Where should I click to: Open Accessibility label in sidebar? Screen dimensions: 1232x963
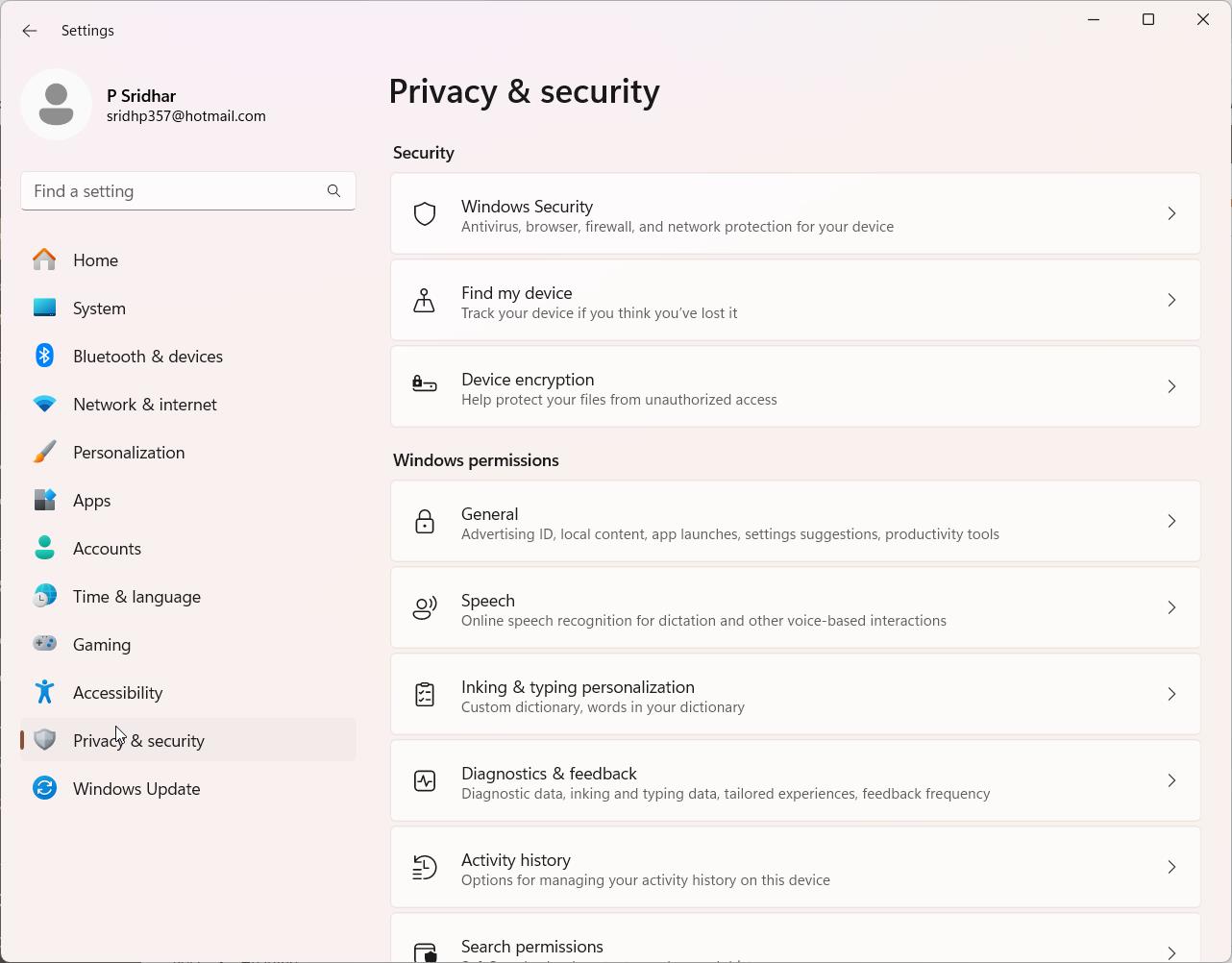[x=118, y=693]
